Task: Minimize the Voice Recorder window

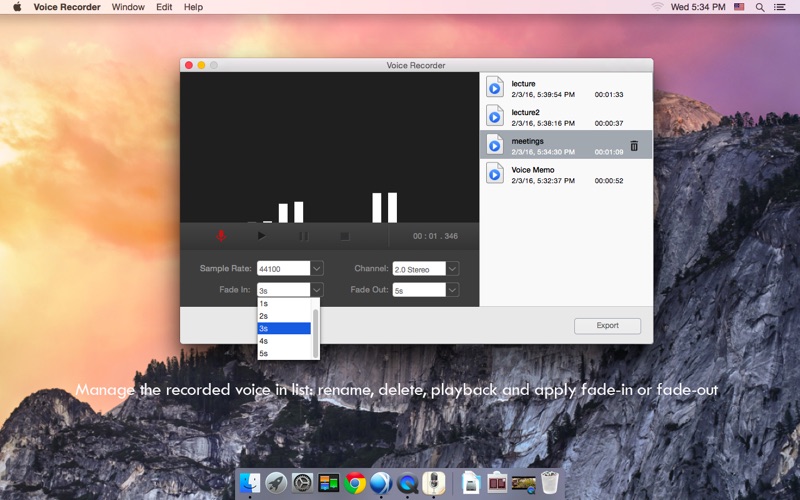Action: pos(202,65)
